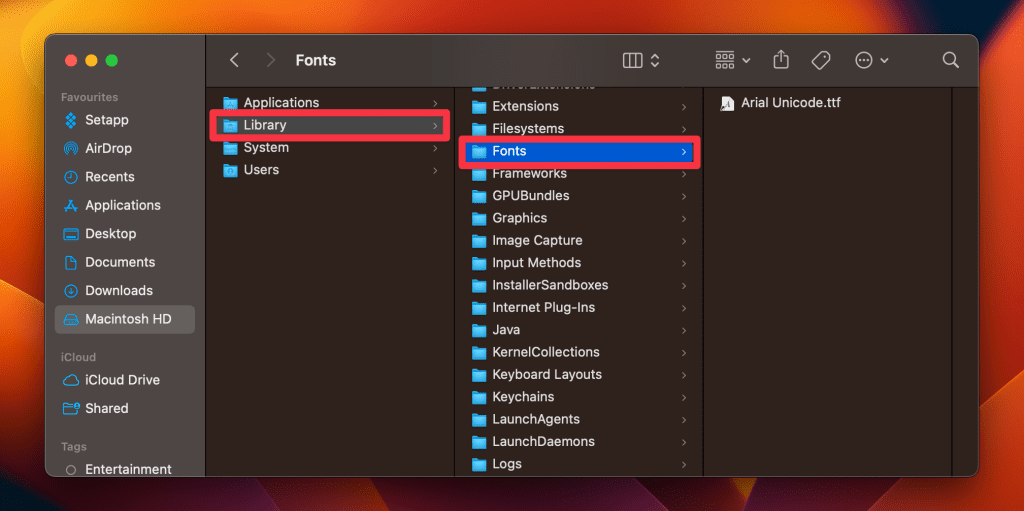Open the Share toolbar icon
This screenshot has width=1024, height=511.
(781, 60)
